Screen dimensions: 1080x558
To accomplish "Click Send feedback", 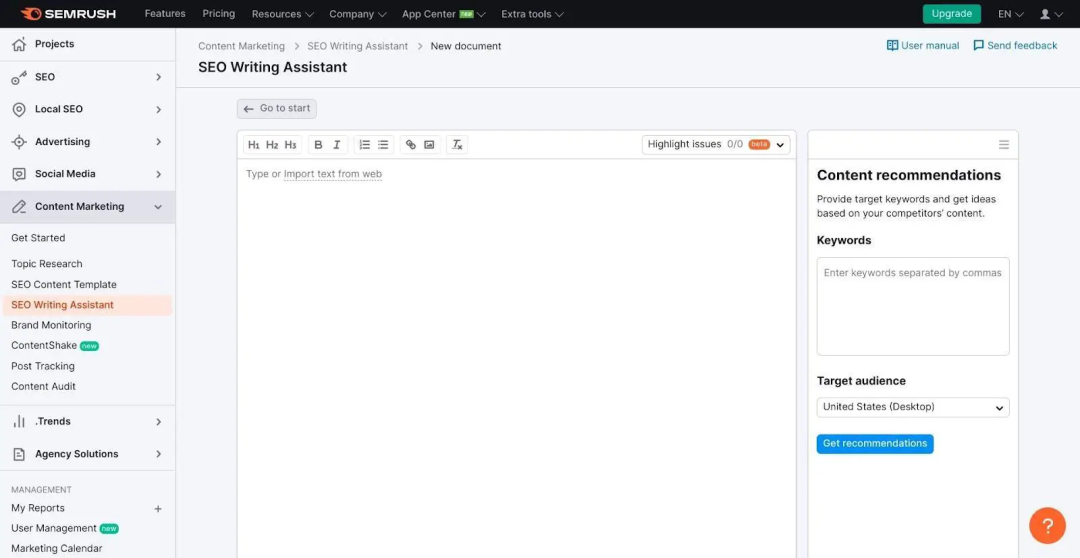I will pos(1015,45).
